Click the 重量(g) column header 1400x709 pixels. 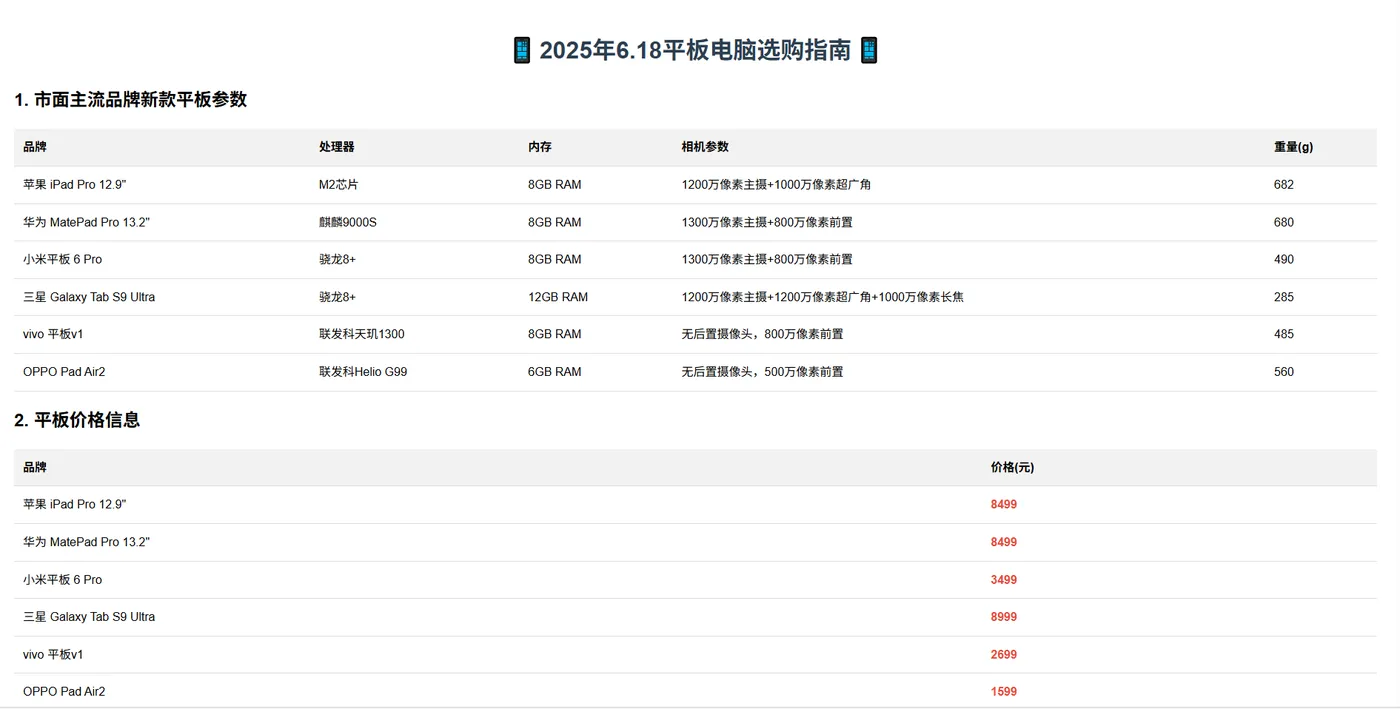[x=1293, y=147]
